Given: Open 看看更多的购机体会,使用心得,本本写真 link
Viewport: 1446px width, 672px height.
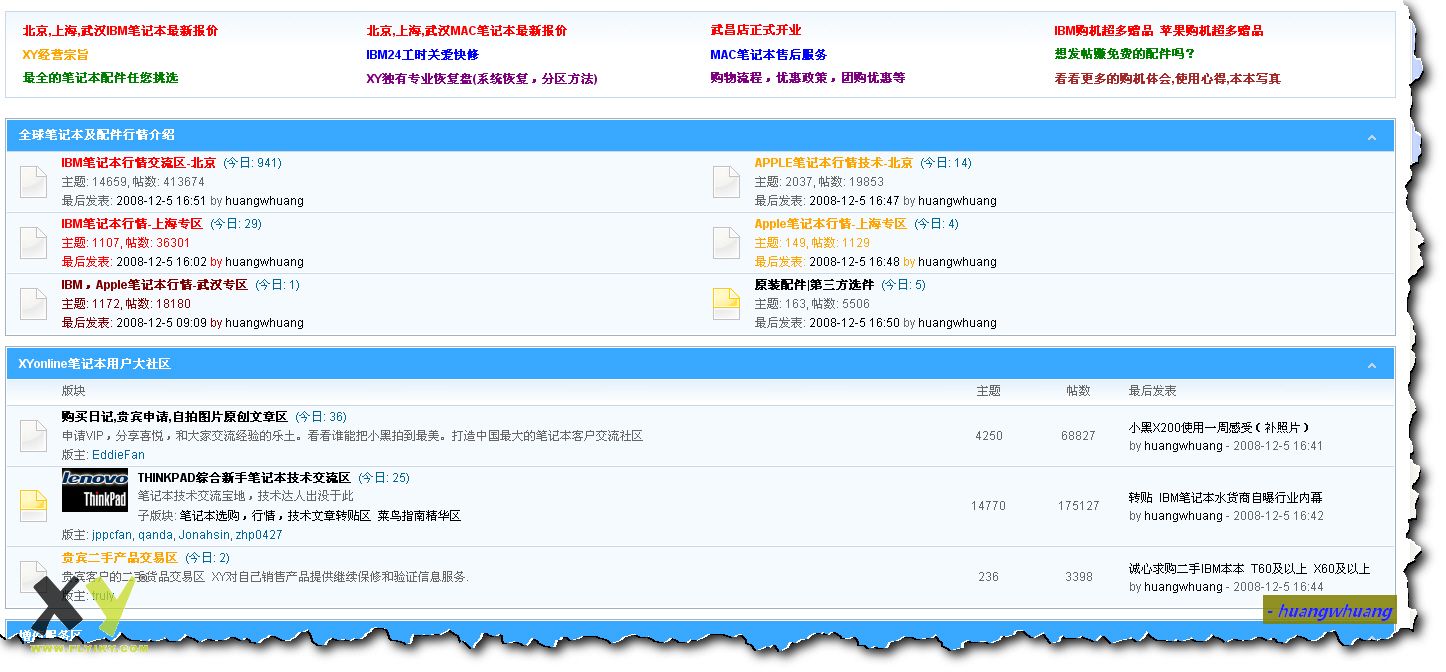Looking at the screenshot, I should point(1167,79).
